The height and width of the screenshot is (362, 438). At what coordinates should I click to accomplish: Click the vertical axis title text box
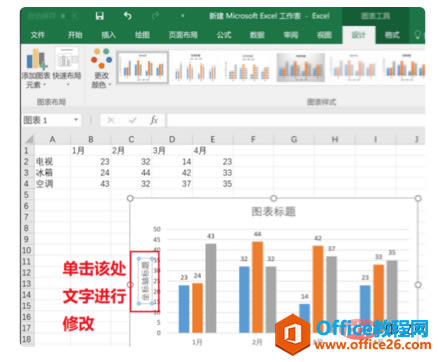(146, 281)
